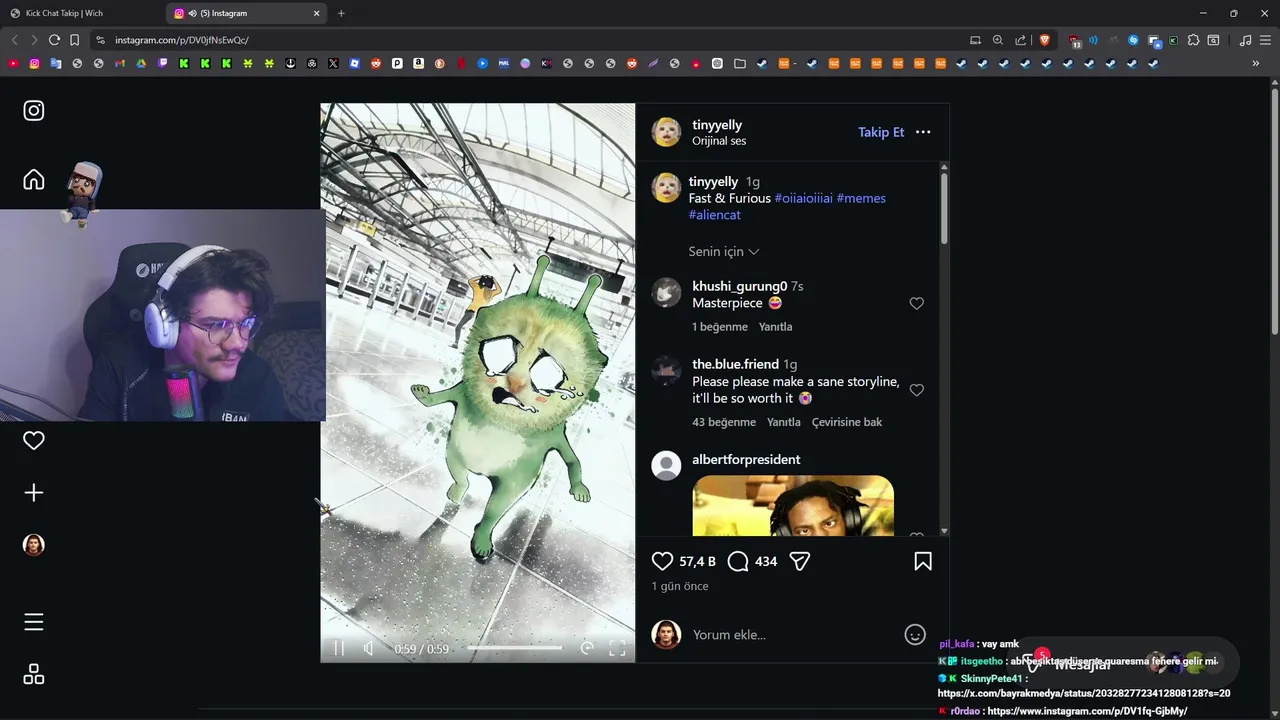Click 'Çevirisine bak' translation link
This screenshot has height=720, width=1280.
(847, 422)
